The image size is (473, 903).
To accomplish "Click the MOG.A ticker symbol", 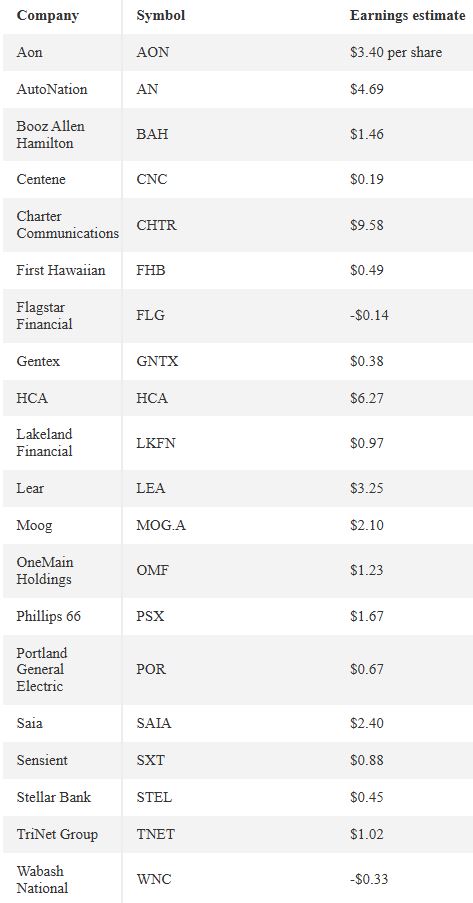I will pos(161,525).
